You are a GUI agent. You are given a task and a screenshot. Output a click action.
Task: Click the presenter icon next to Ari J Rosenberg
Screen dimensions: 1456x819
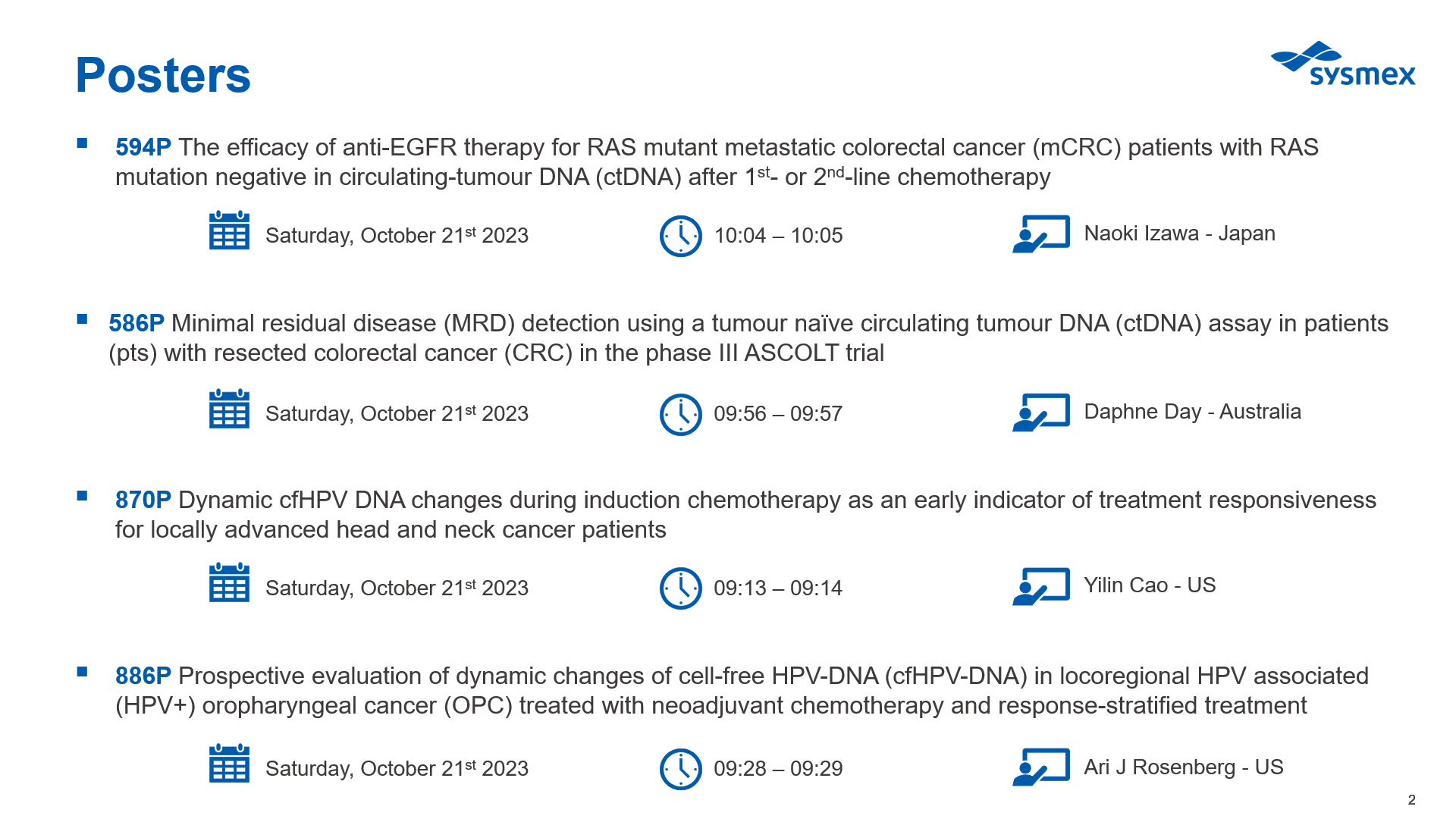[1041, 767]
